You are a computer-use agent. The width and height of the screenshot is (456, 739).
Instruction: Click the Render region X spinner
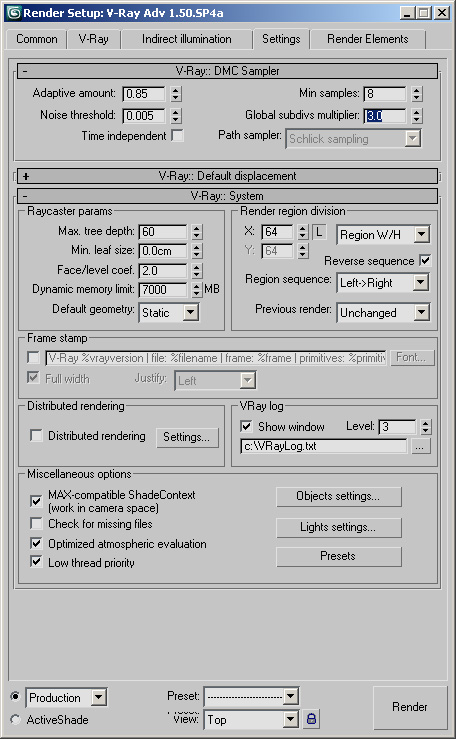(x=303, y=231)
